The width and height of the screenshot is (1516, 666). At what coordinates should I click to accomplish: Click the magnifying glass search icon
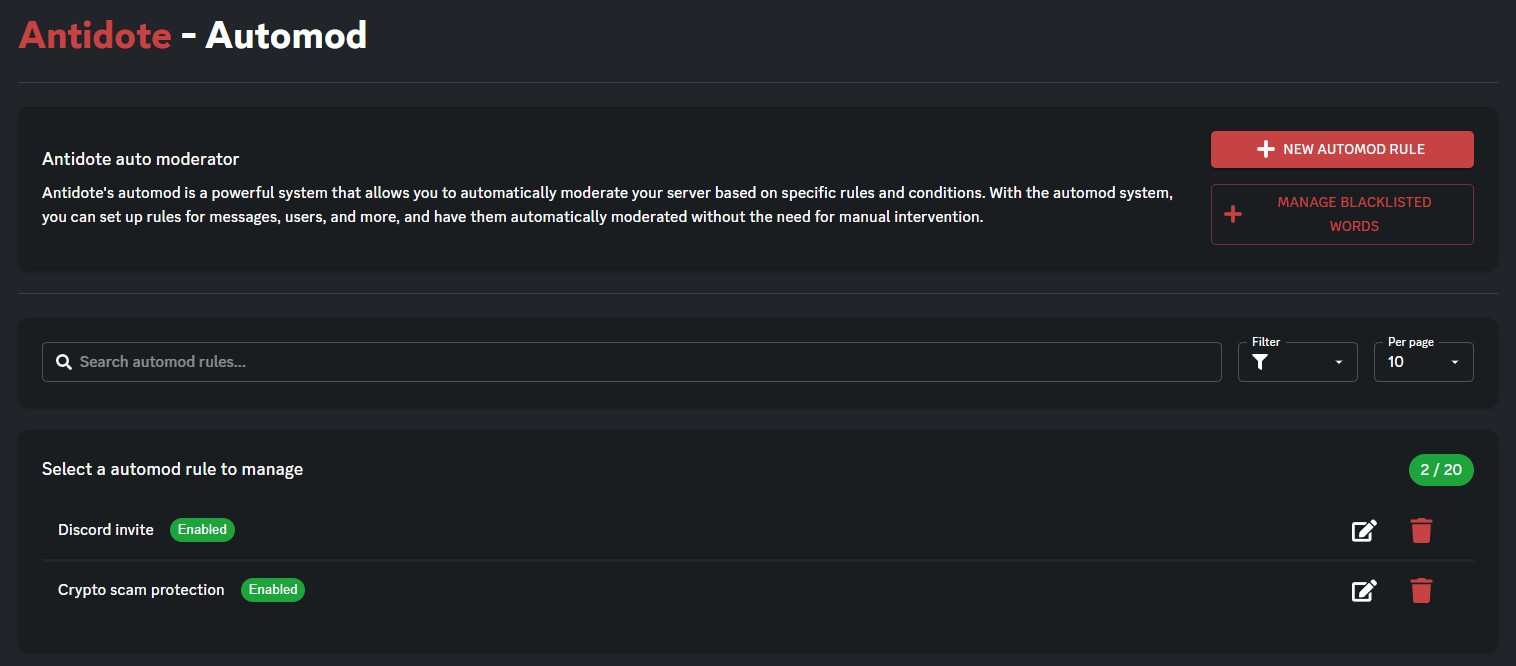tap(63, 362)
